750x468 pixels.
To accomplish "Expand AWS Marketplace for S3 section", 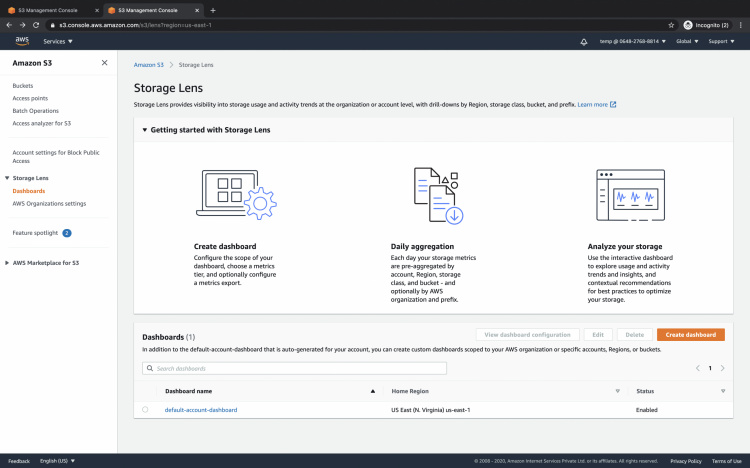I will 8,263.
